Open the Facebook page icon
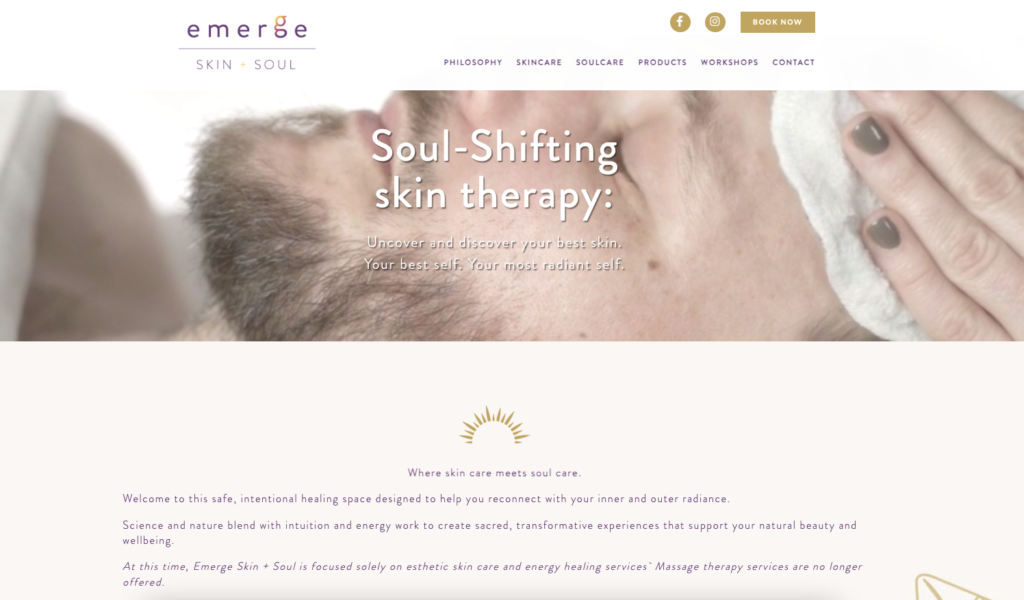The width and height of the screenshot is (1024, 600). point(680,22)
